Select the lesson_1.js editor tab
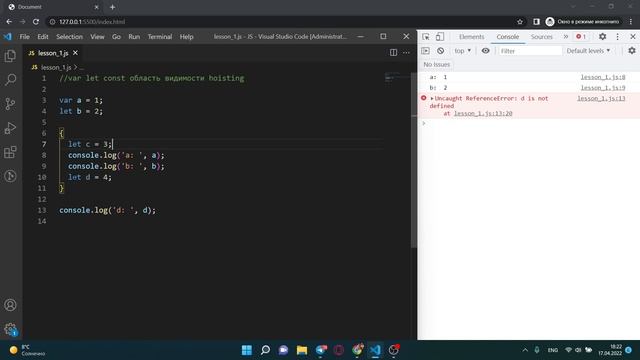 pos(53,53)
